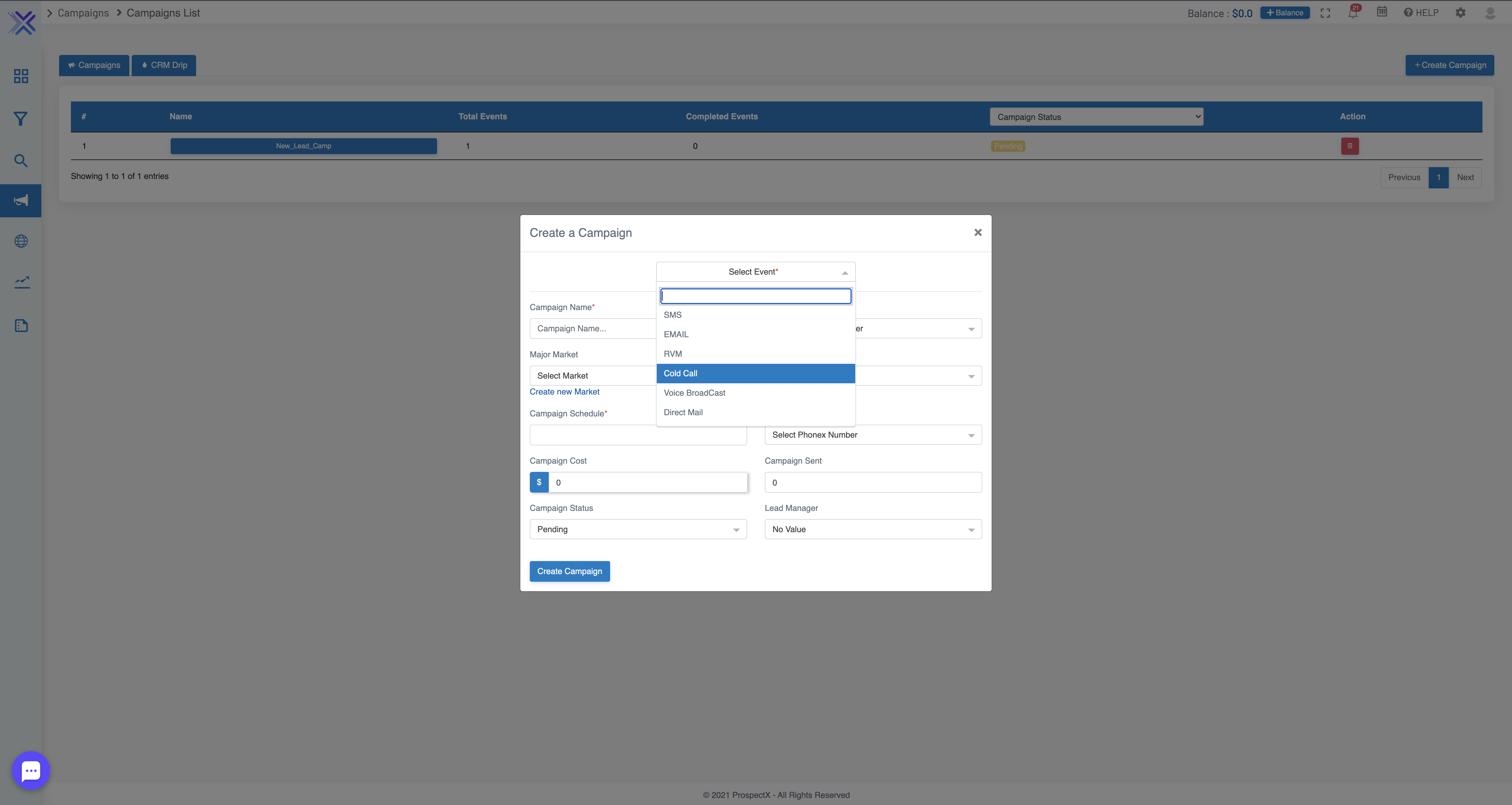Open the globe icon in sidebar
Screen dimensions: 1512x805
tap(21, 241)
